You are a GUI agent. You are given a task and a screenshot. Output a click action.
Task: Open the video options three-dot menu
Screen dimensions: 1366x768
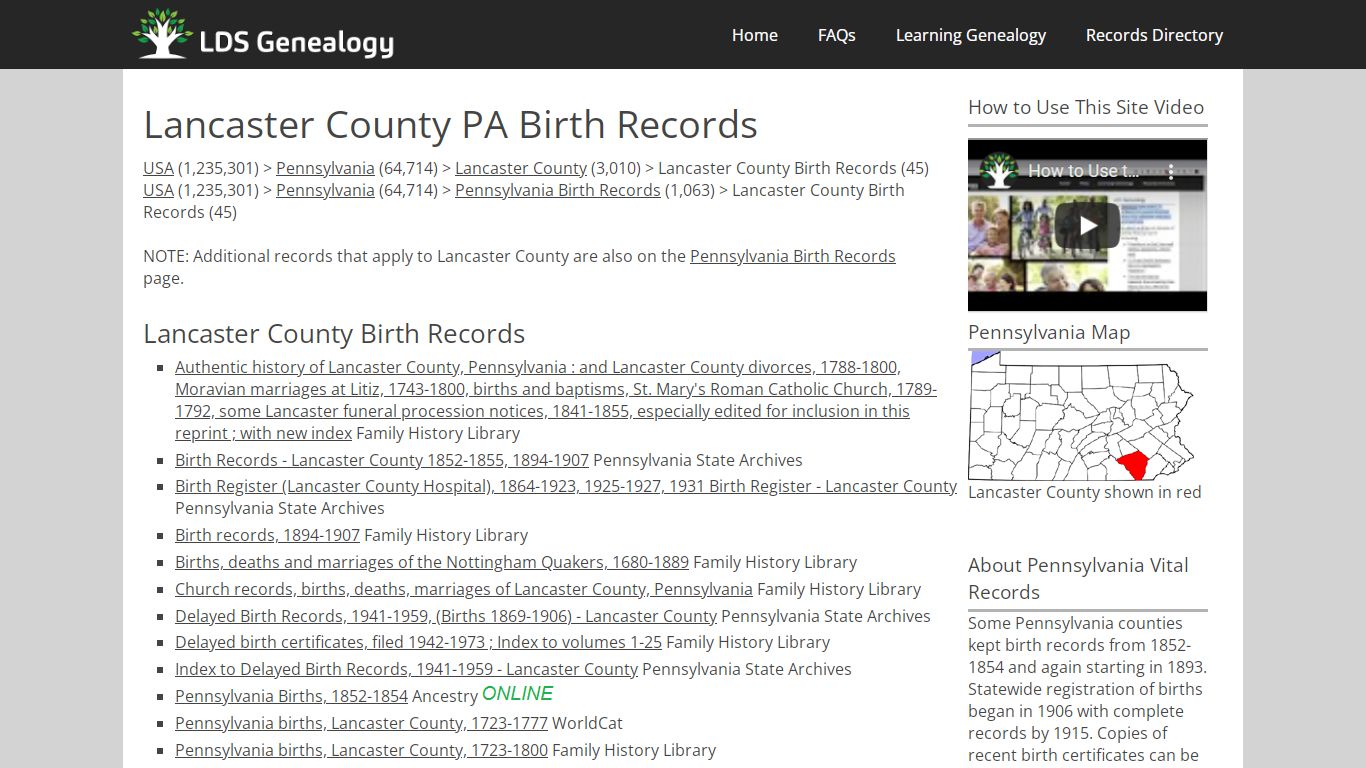pyautogui.click(x=1172, y=171)
